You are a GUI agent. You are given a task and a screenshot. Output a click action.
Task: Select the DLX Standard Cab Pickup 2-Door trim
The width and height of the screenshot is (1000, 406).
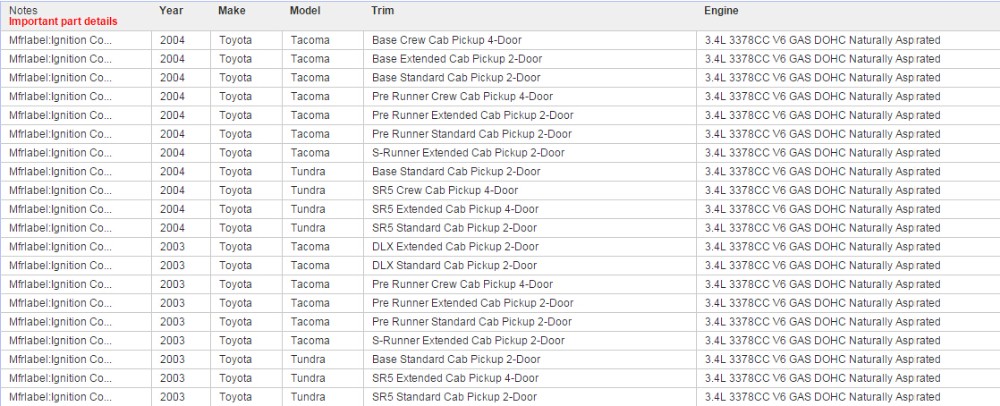pyautogui.click(x=454, y=265)
